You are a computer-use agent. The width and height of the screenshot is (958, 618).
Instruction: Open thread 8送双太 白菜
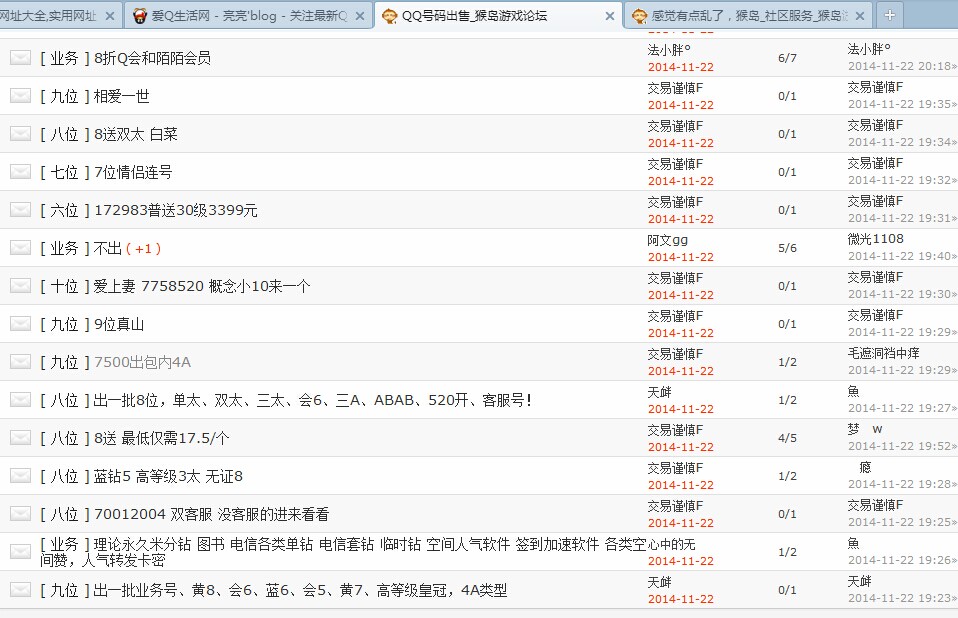[136, 134]
